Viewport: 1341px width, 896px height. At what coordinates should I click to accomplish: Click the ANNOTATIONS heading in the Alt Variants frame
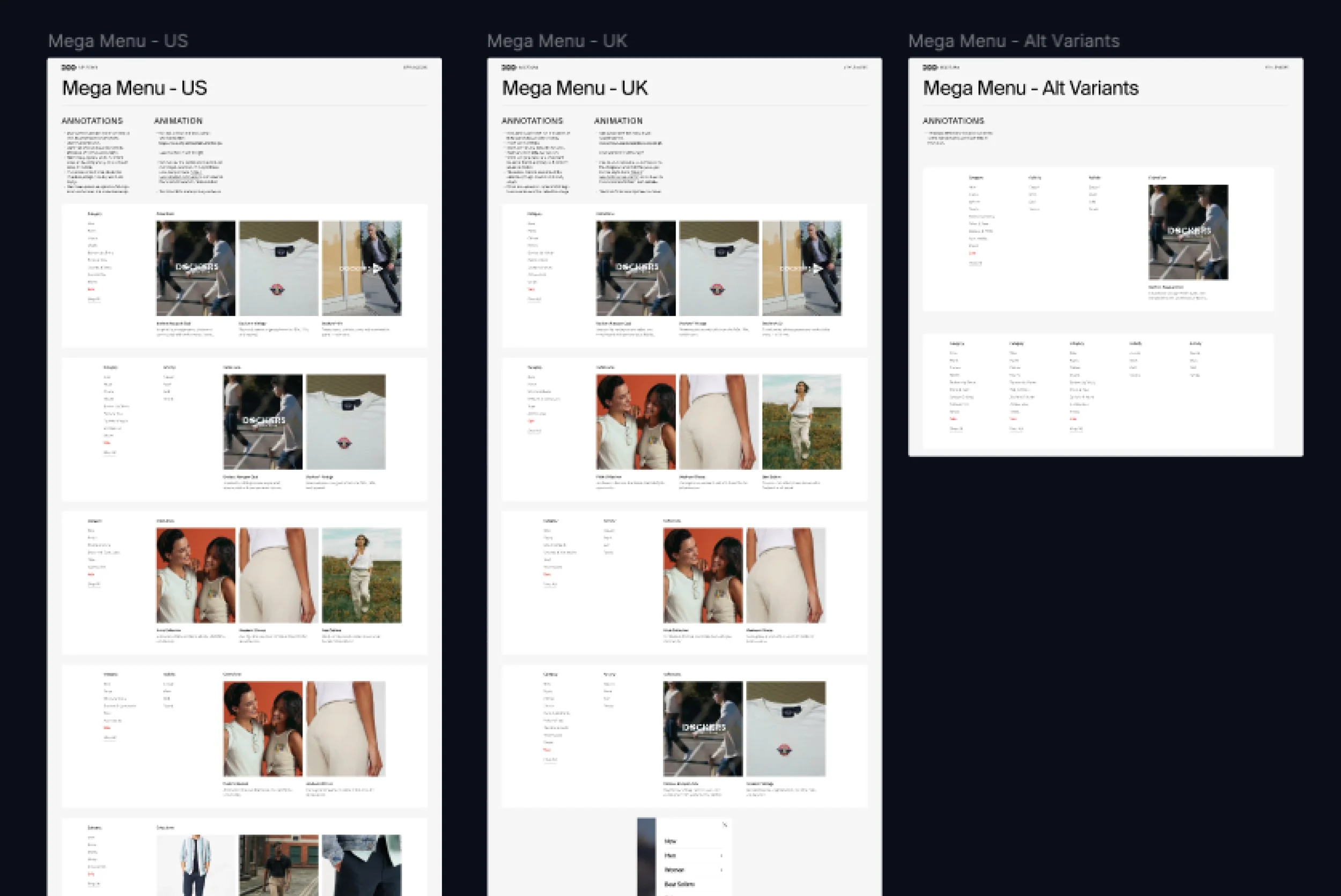point(953,121)
